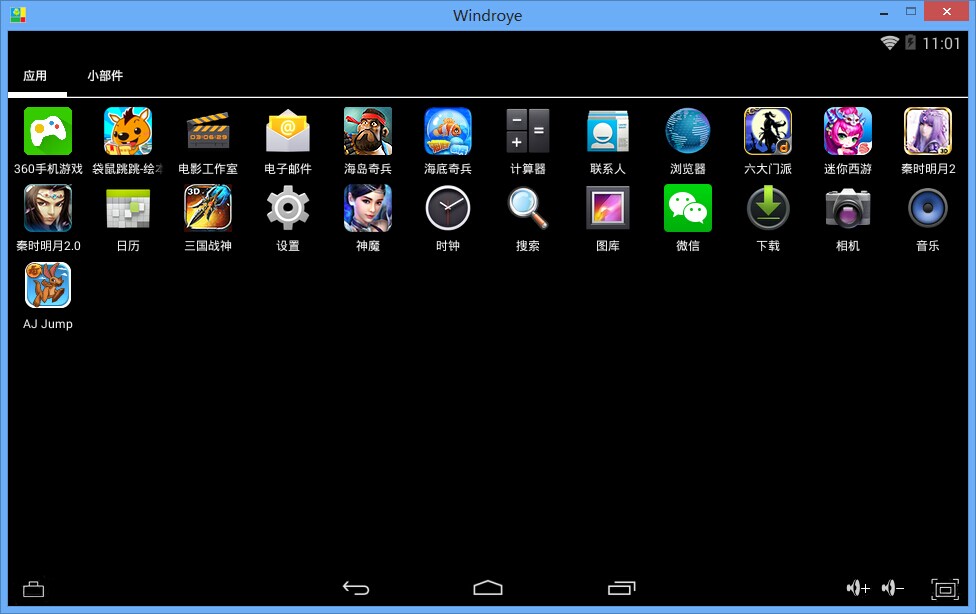Open the 360手机游戏 app
Viewport: 976px width, 614px height.
click(48, 131)
